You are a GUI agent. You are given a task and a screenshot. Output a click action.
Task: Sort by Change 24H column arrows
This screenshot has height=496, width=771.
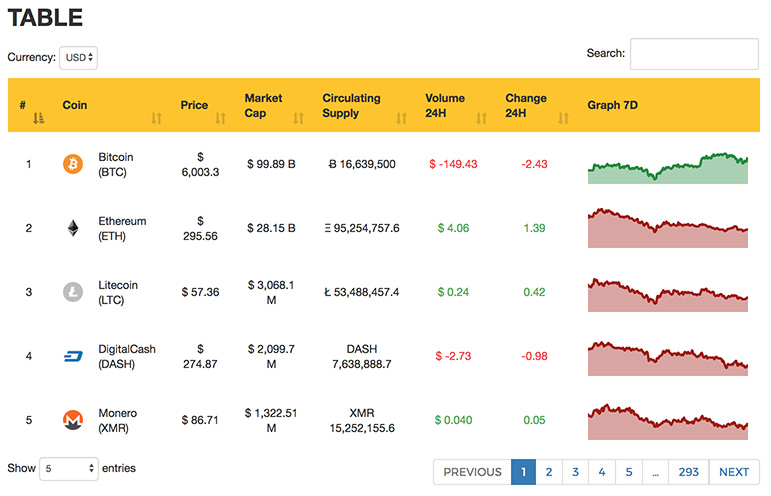click(x=563, y=118)
